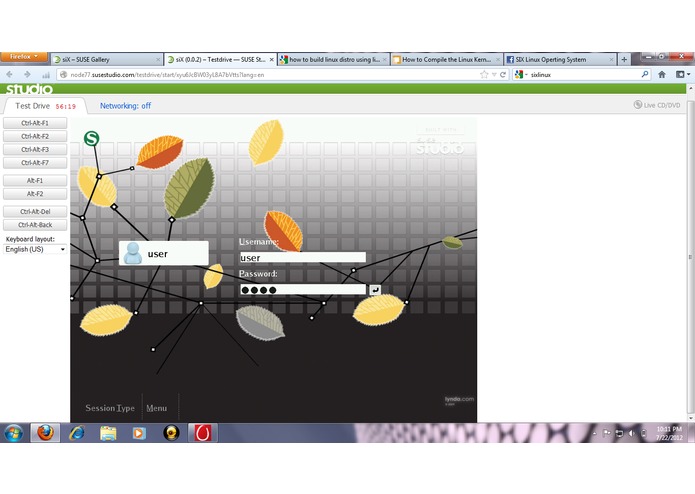695x494 pixels.
Task: Switch to the siX – SUSE Gallery tab
Action: click(x=105, y=59)
